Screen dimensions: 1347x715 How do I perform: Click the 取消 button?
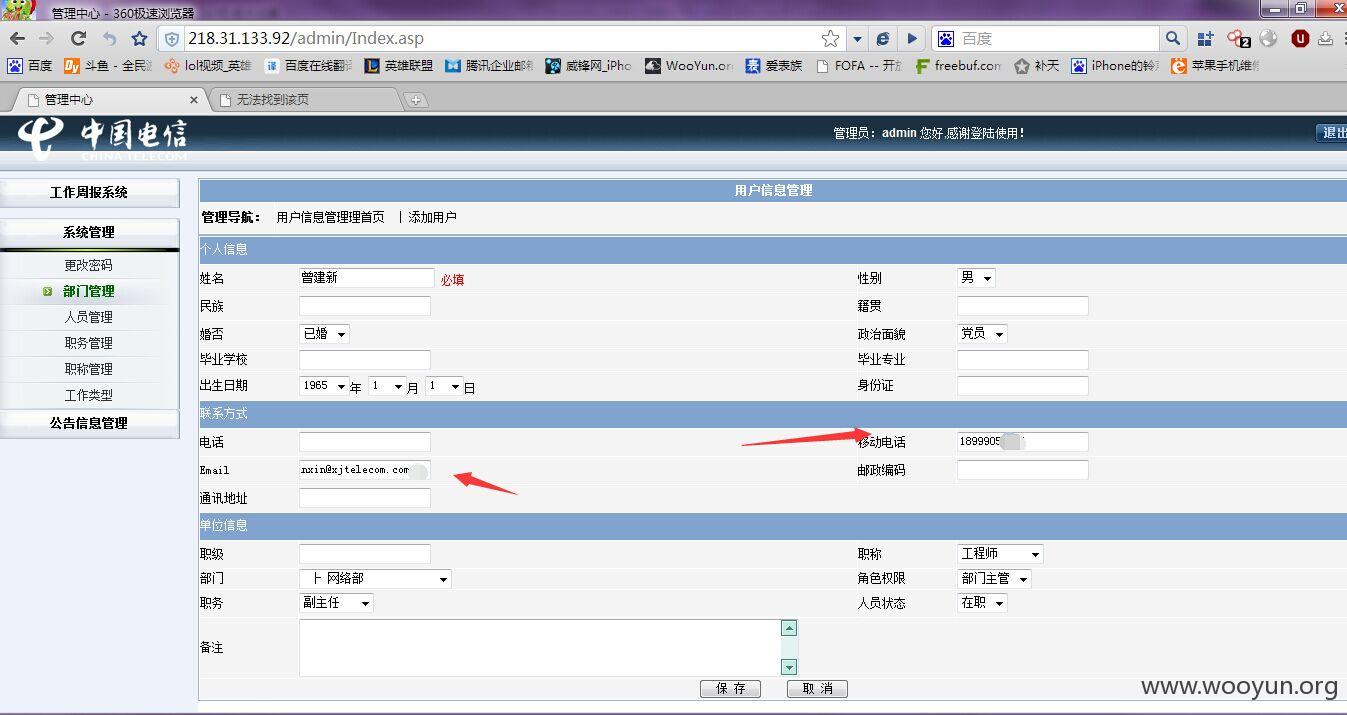pyautogui.click(x=817, y=689)
